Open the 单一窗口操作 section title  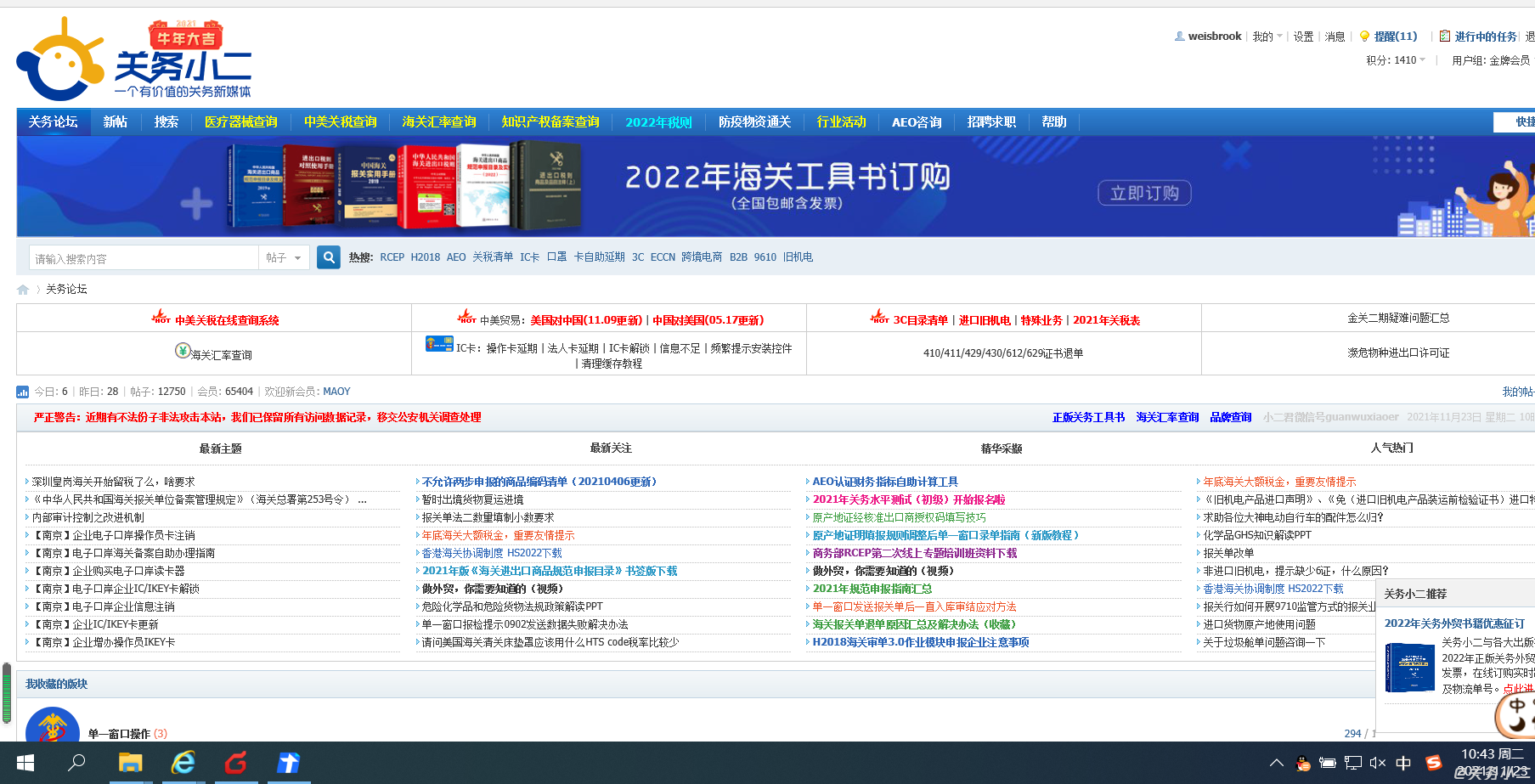coord(119,734)
